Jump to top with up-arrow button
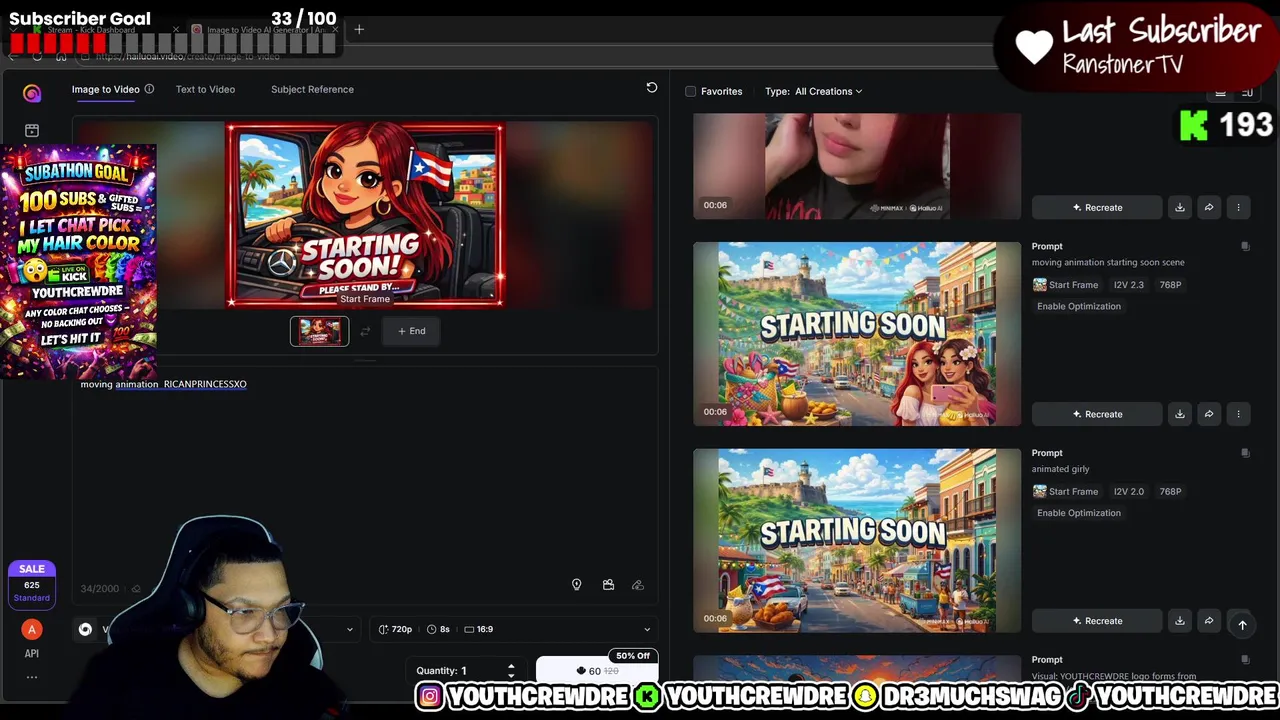This screenshot has height=720, width=1280. point(1242,625)
